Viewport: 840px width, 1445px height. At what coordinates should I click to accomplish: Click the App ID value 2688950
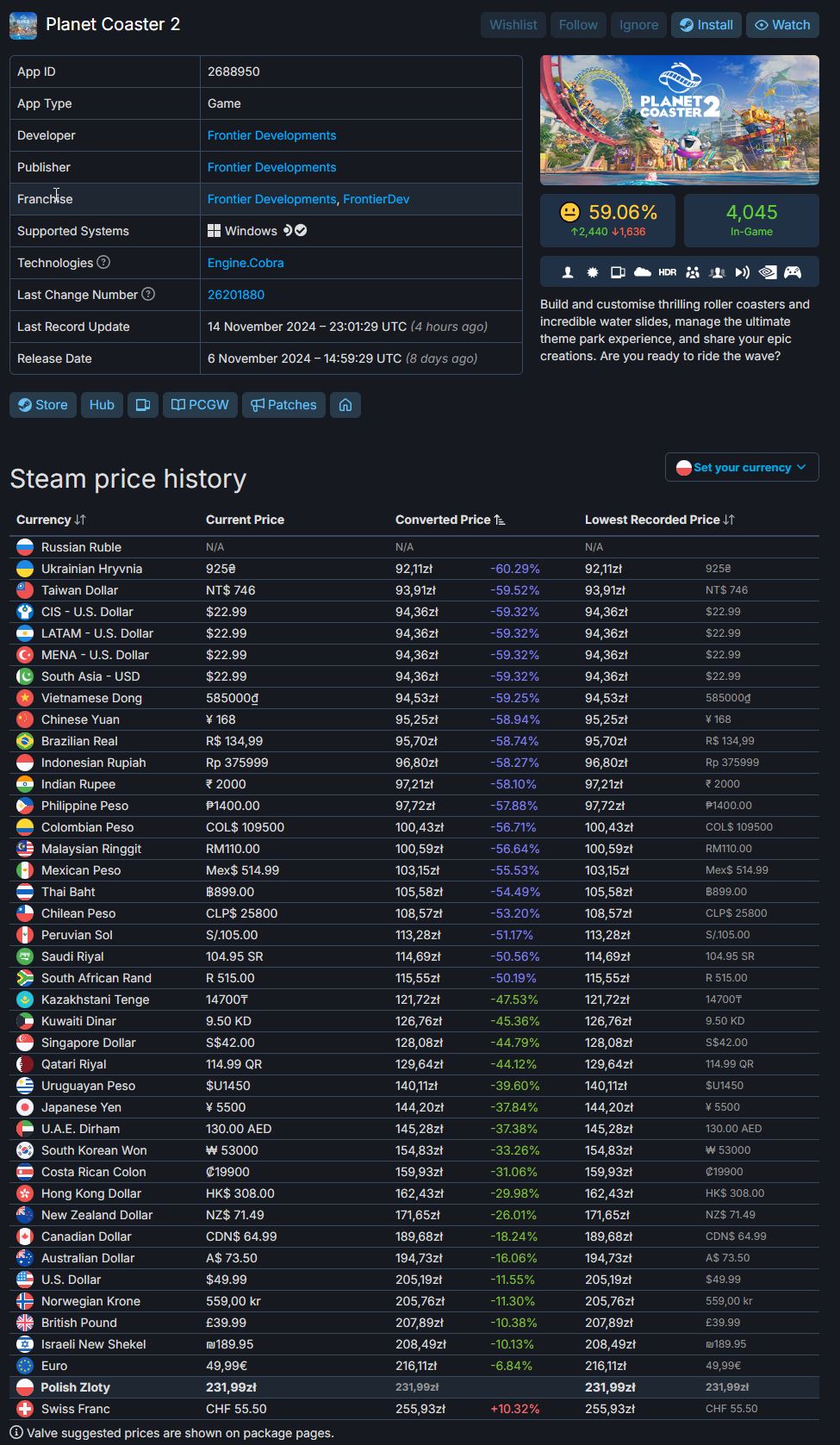233,72
